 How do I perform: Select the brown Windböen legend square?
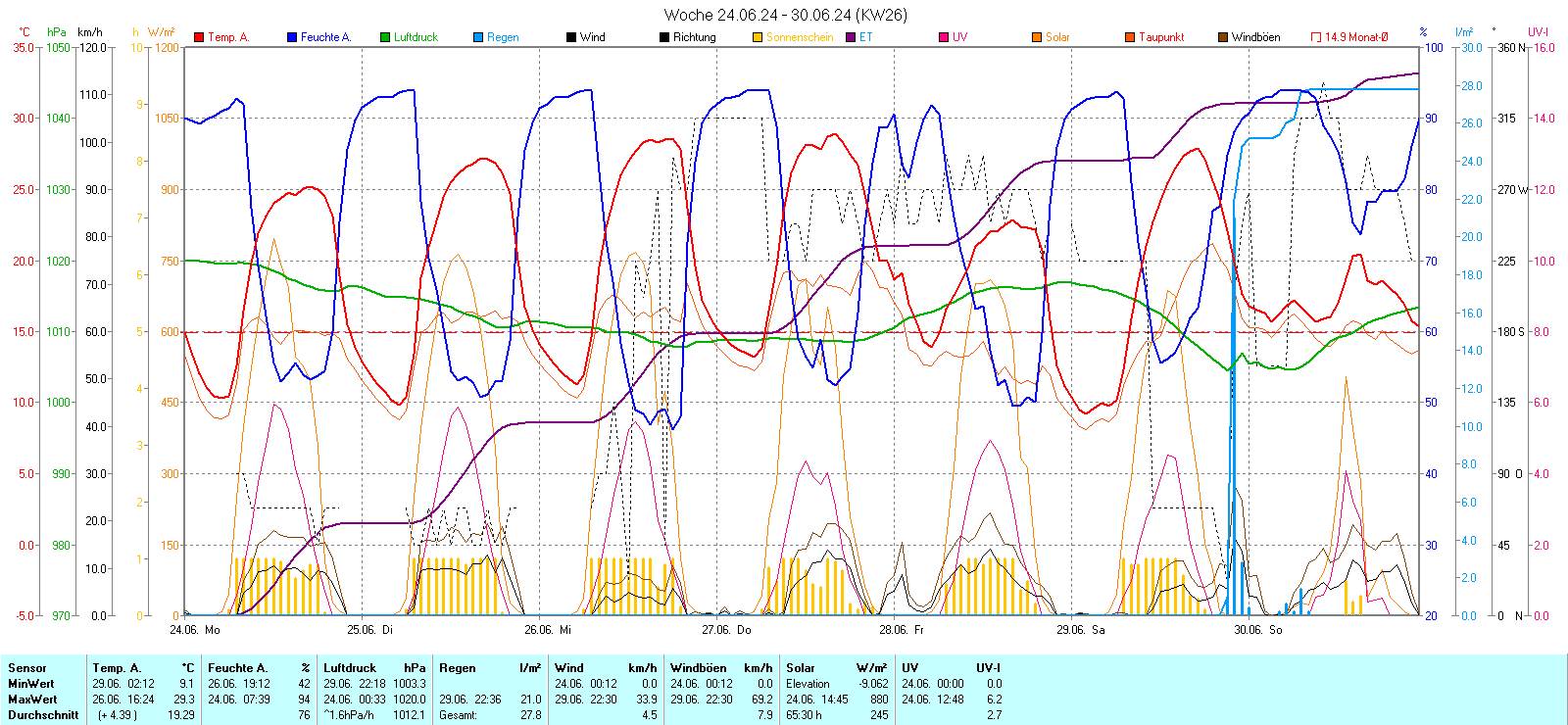(x=1223, y=37)
